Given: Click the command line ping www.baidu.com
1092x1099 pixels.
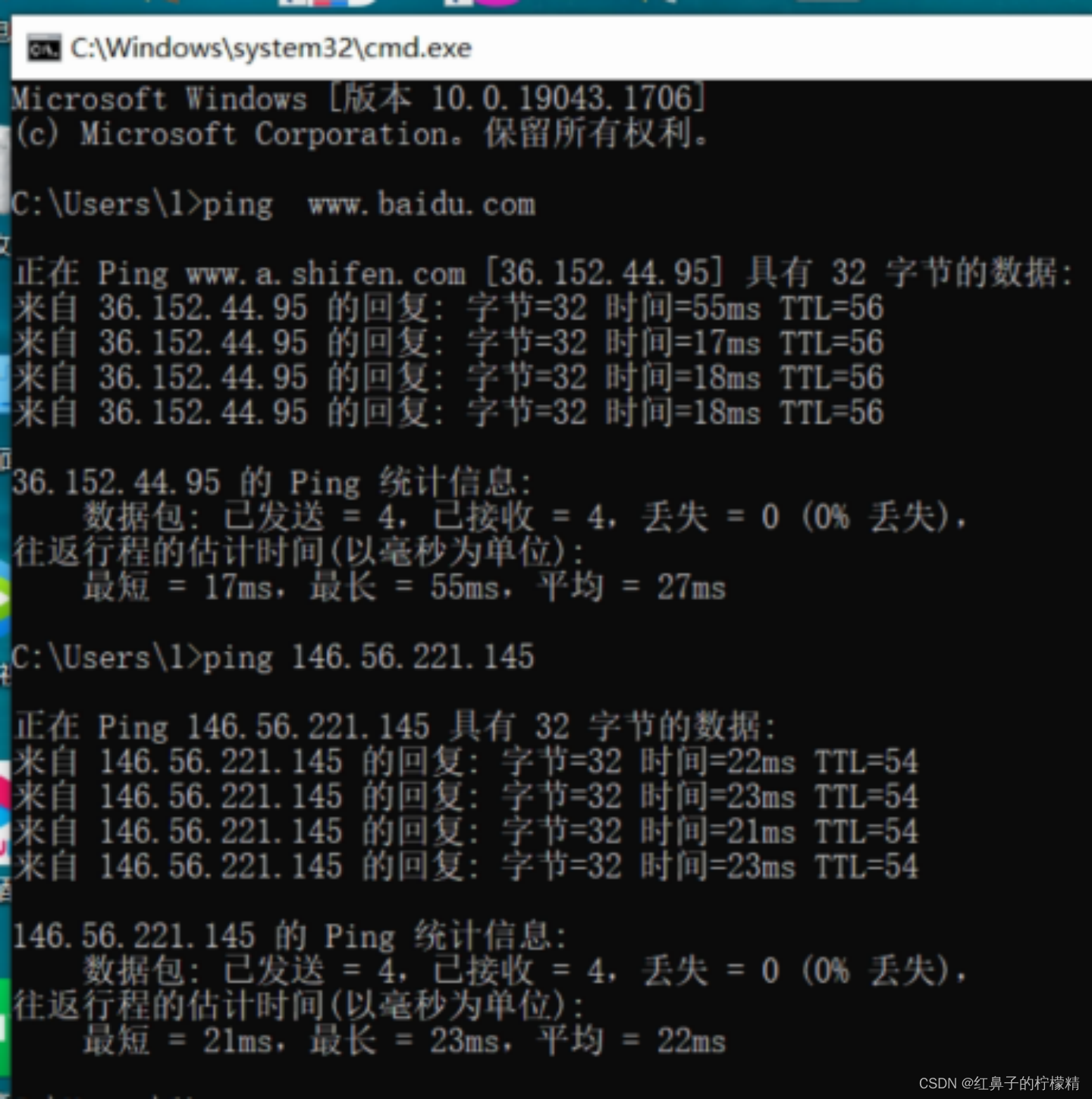Looking at the screenshot, I should pyautogui.click(x=274, y=205).
